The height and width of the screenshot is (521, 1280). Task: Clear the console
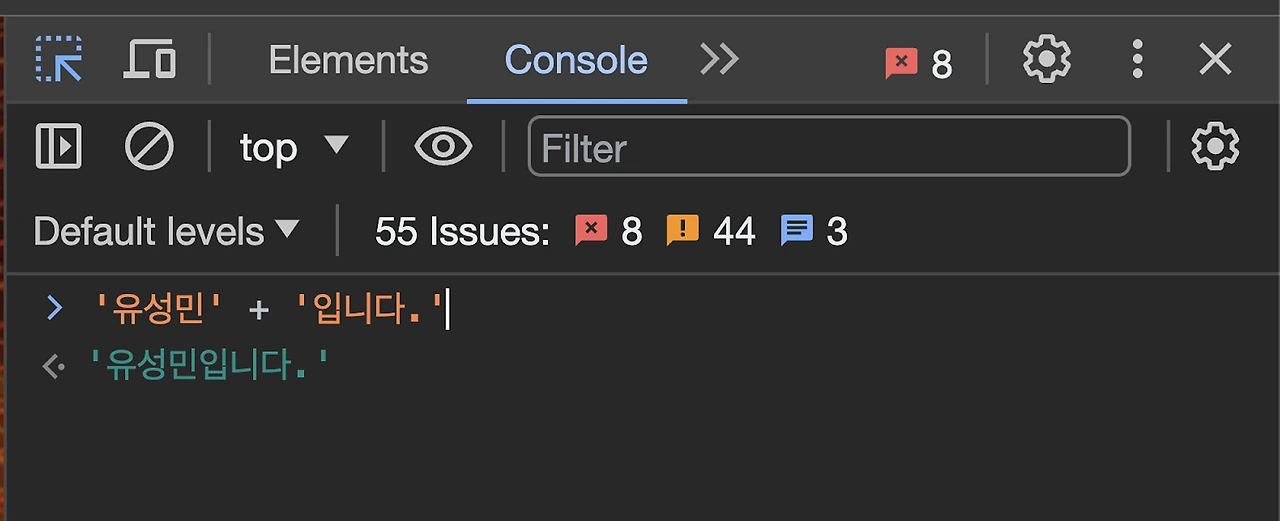[x=149, y=147]
